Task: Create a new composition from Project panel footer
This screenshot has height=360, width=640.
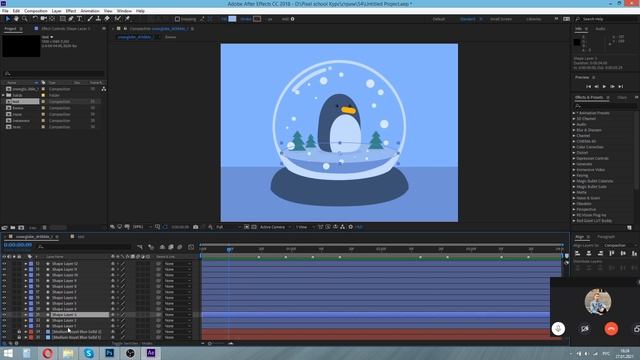Action: point(21,227)
